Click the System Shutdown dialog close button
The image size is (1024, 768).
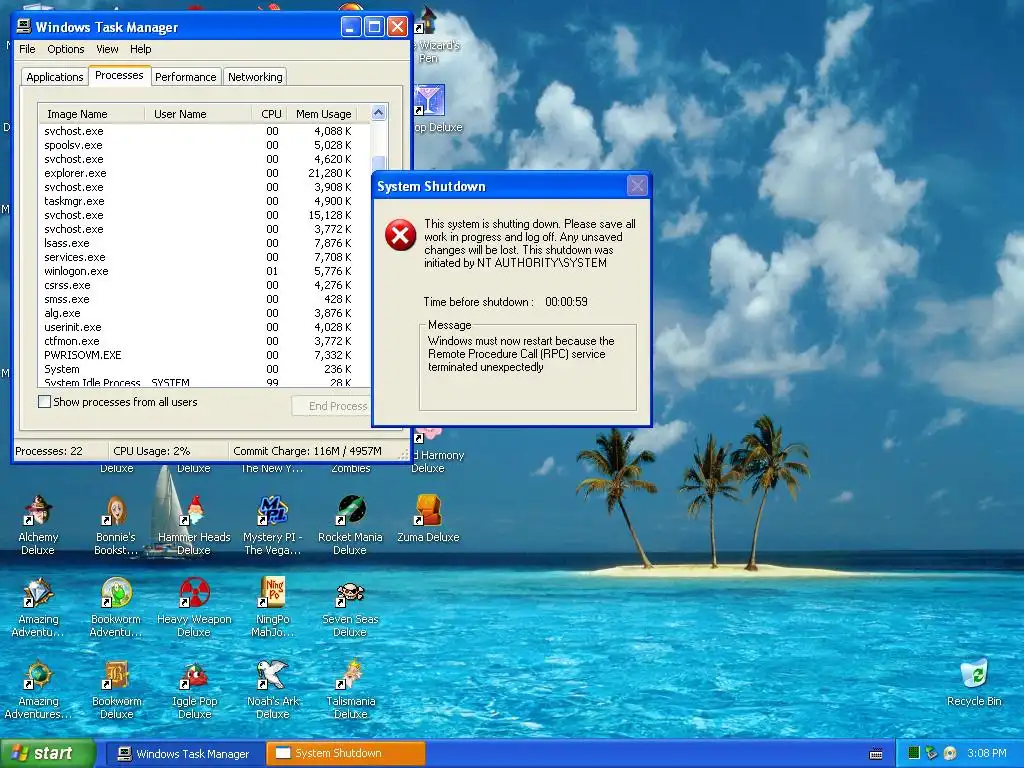coord(637,186)
